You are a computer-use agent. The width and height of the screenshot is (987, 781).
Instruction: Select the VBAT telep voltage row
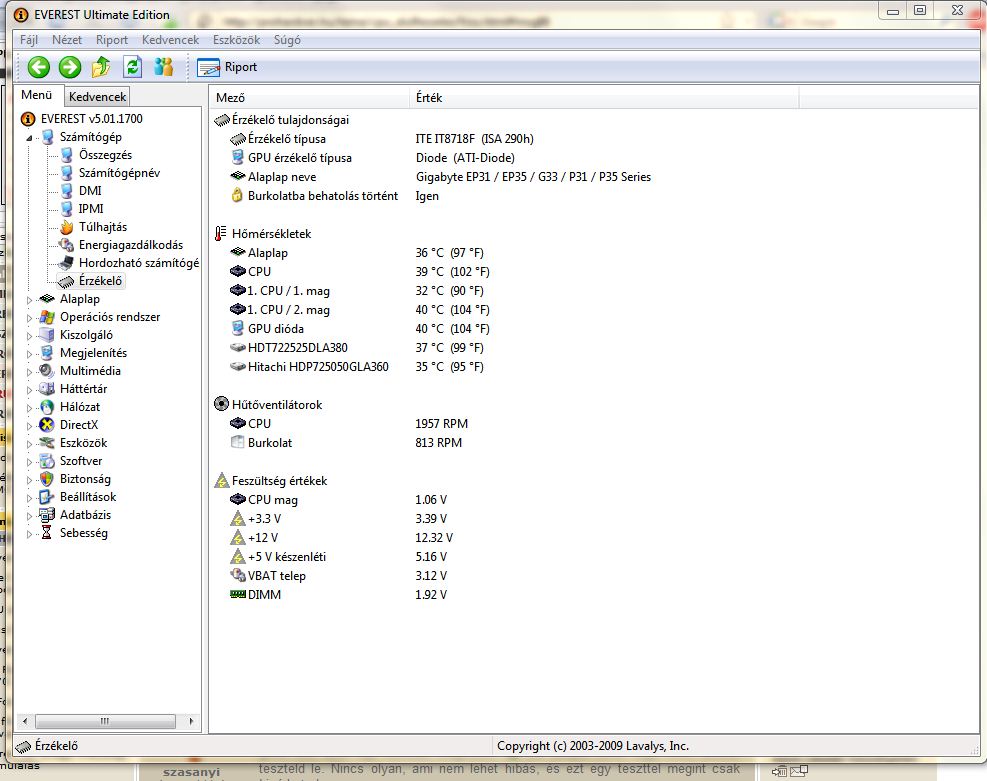pyautogui.click(x=339, y=575)
